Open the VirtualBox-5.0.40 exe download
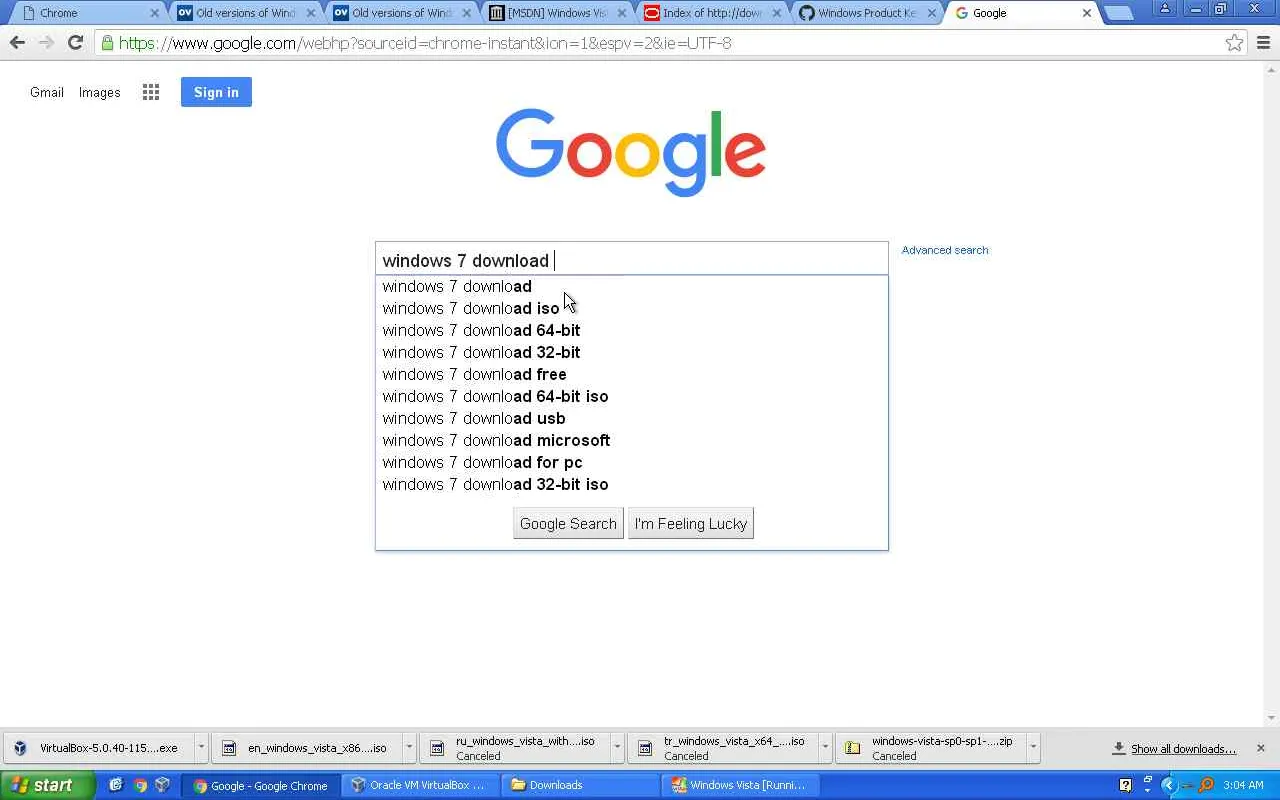Viewport: 1280px width, 800px height. click(x=101, y=748)
